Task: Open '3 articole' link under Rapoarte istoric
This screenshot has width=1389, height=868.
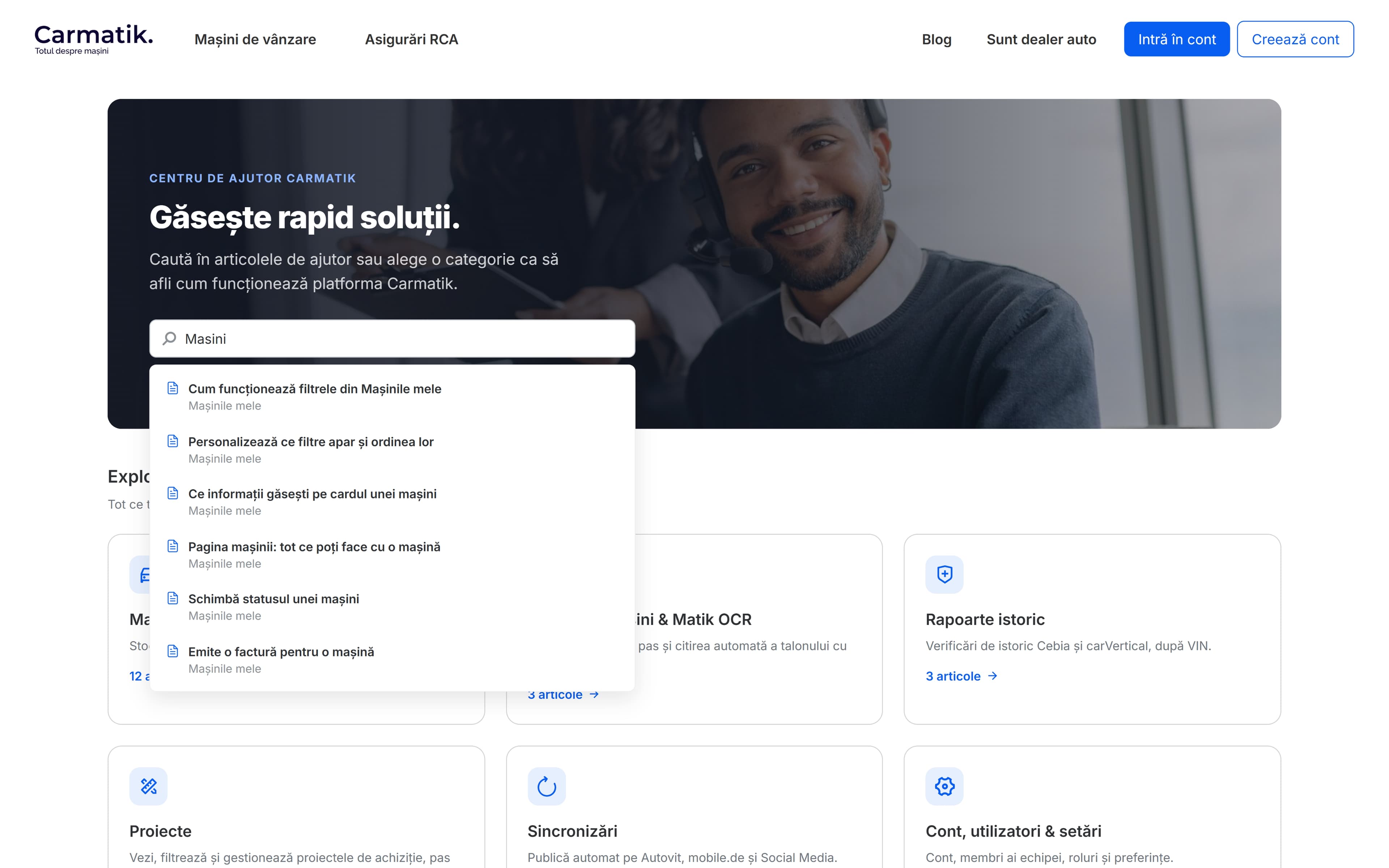Action: click(x=961, y=676)
